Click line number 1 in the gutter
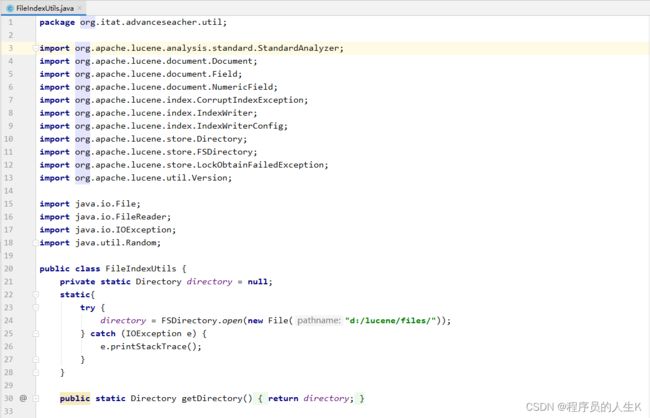 (9, 22)
